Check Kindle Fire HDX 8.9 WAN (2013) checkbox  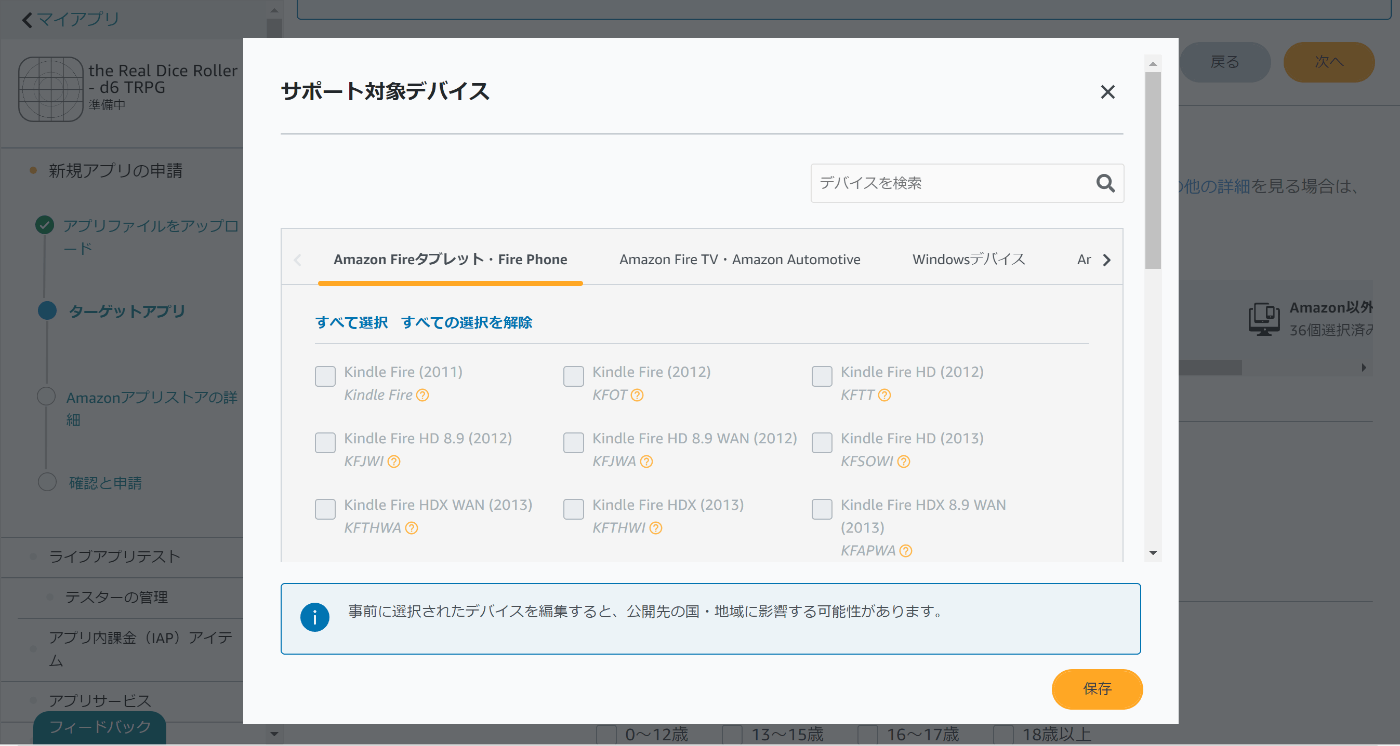[x=822, y=509]
